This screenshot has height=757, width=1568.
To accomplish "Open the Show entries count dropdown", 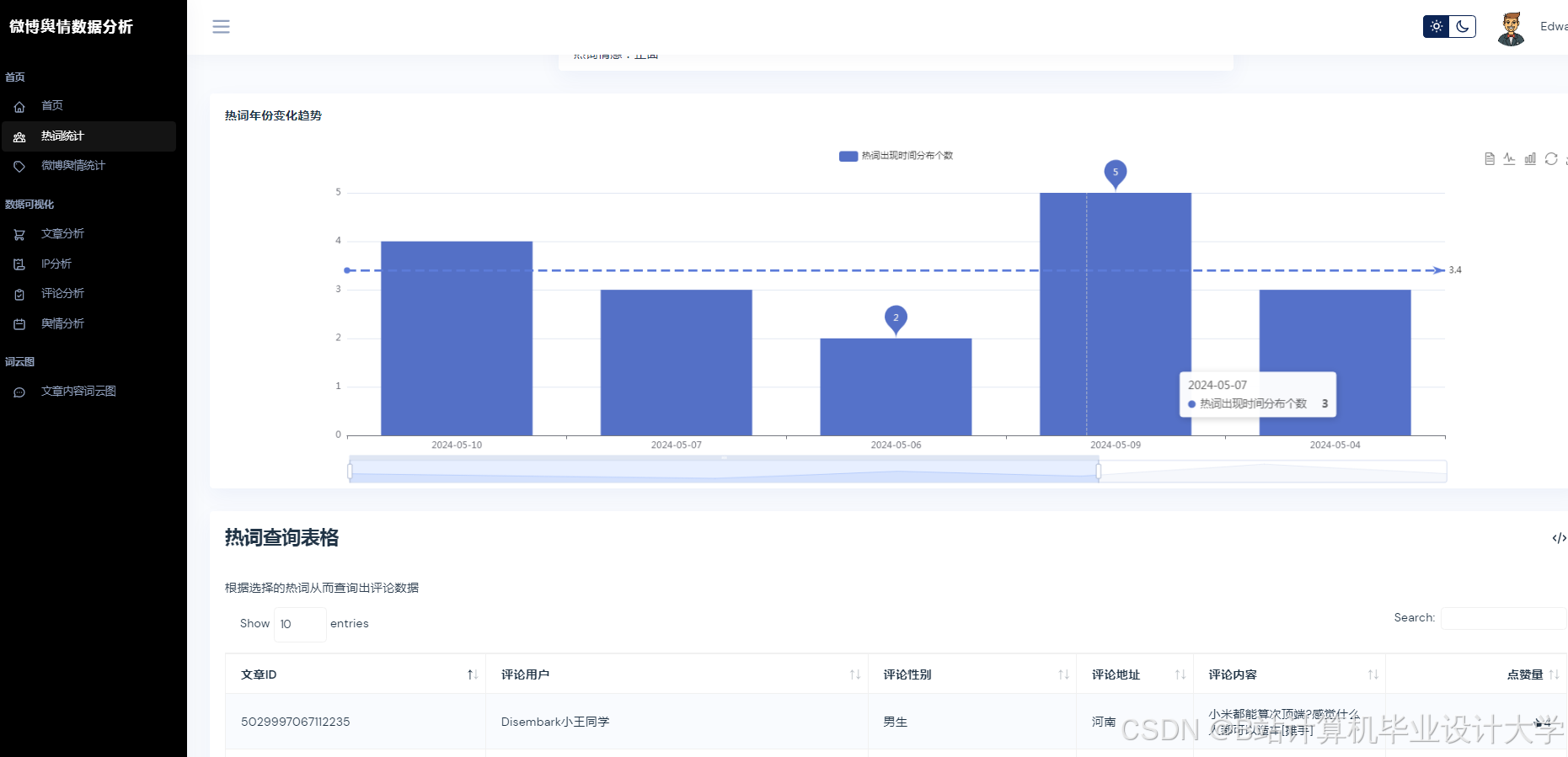I will click(x=300, y=624).
